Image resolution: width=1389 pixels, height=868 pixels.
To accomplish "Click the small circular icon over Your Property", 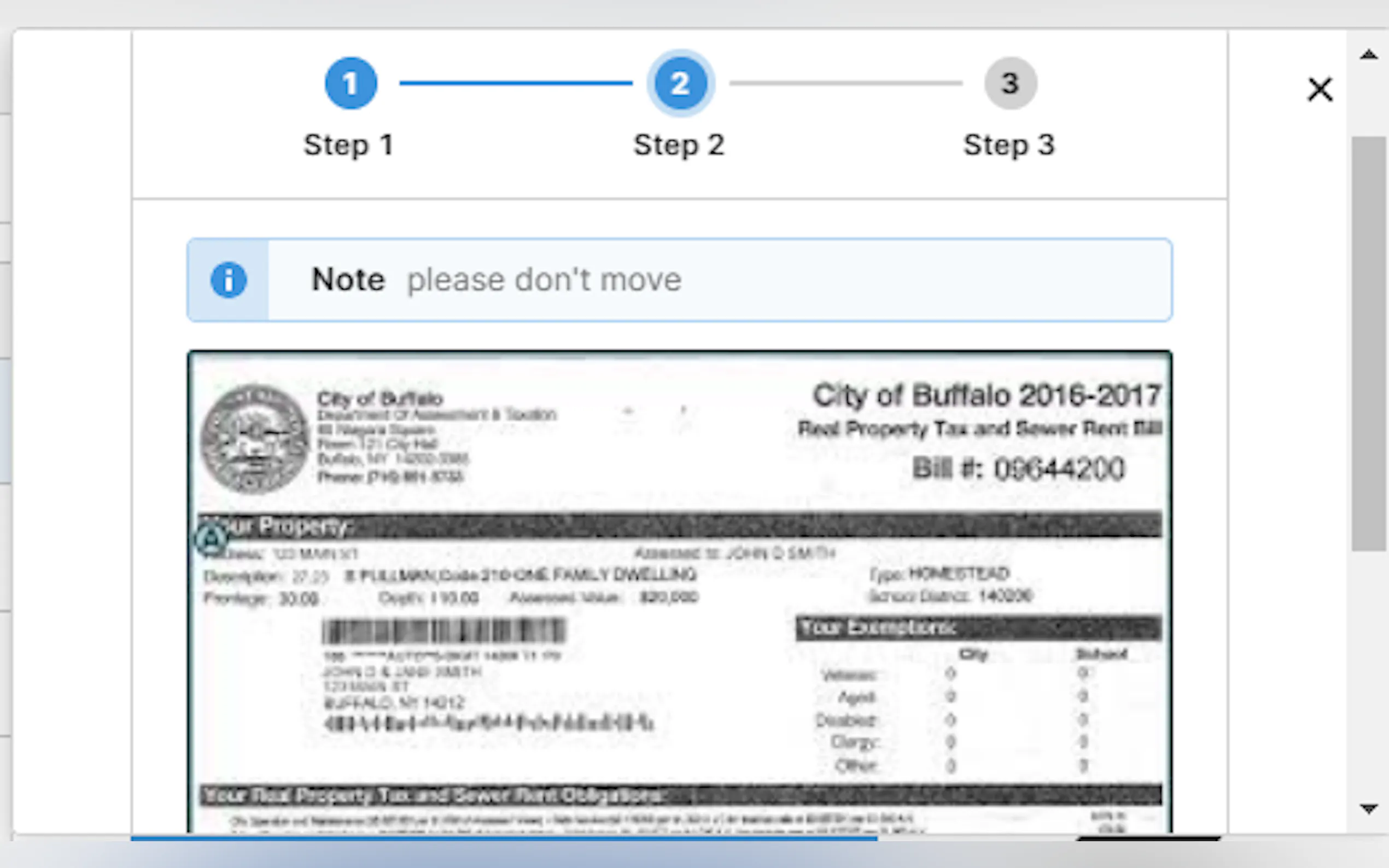I will (x=211, y=539).
